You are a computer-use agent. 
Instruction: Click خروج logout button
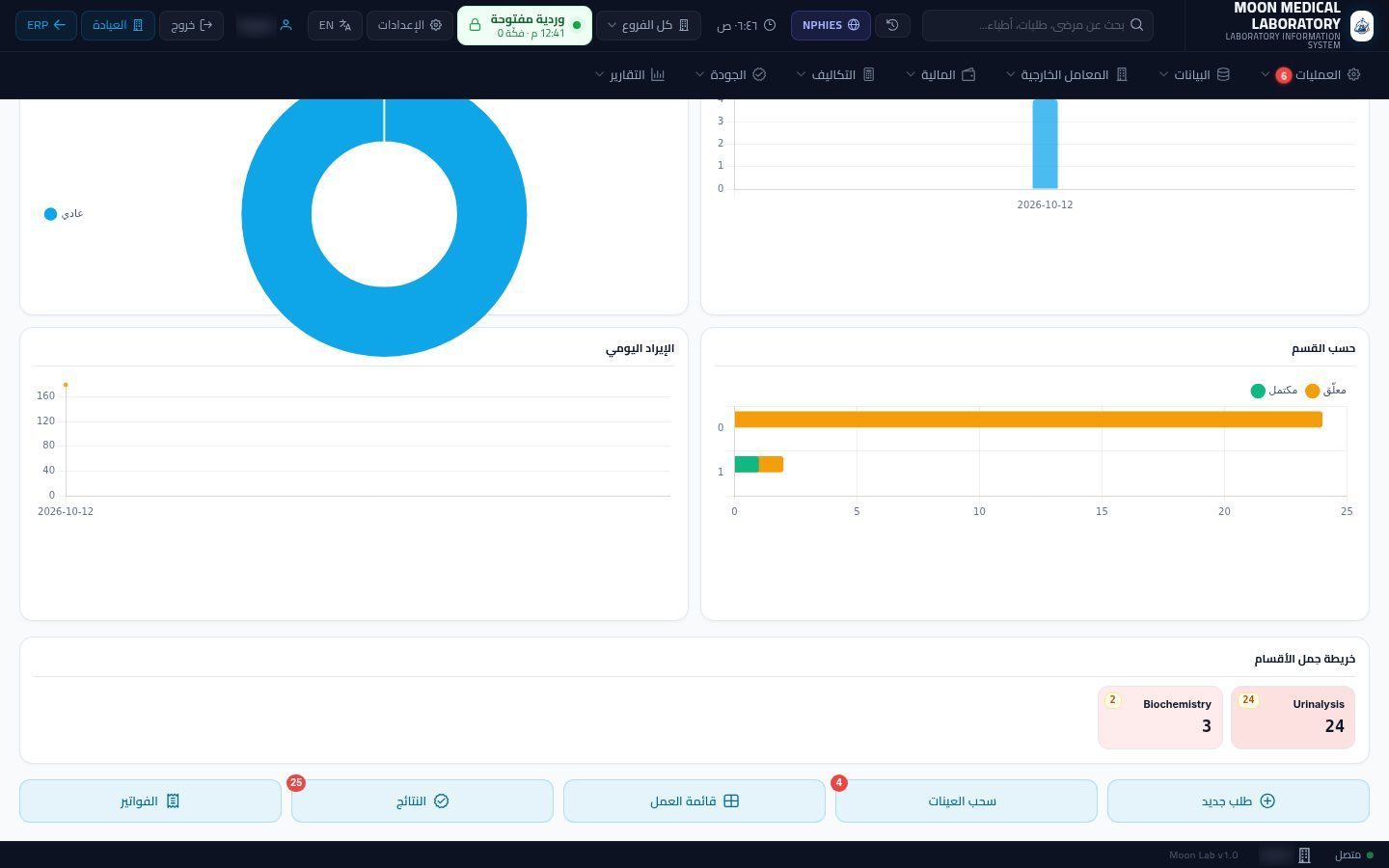(x=191, y=25)
